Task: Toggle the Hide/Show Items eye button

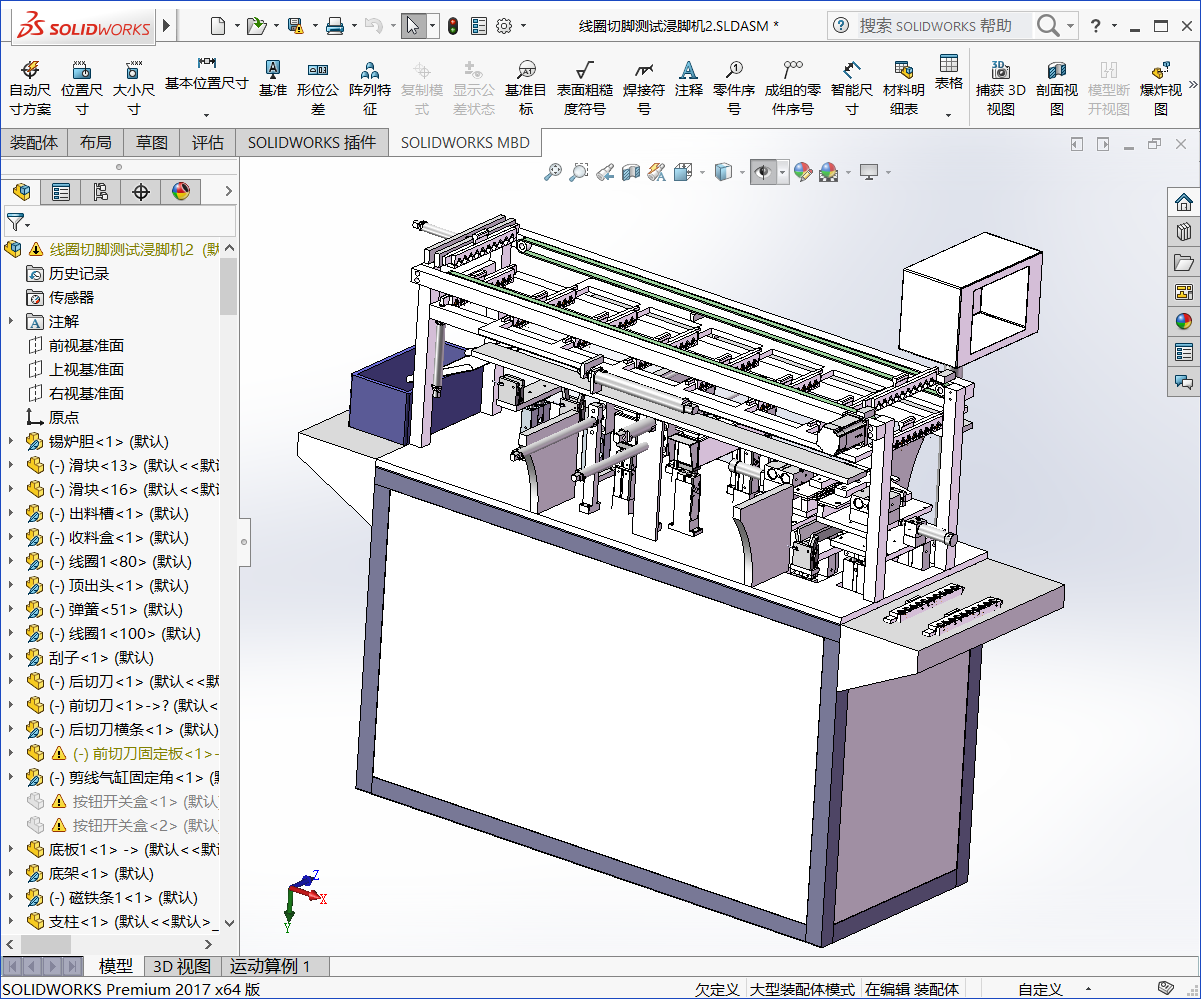Action: (763, 173)
